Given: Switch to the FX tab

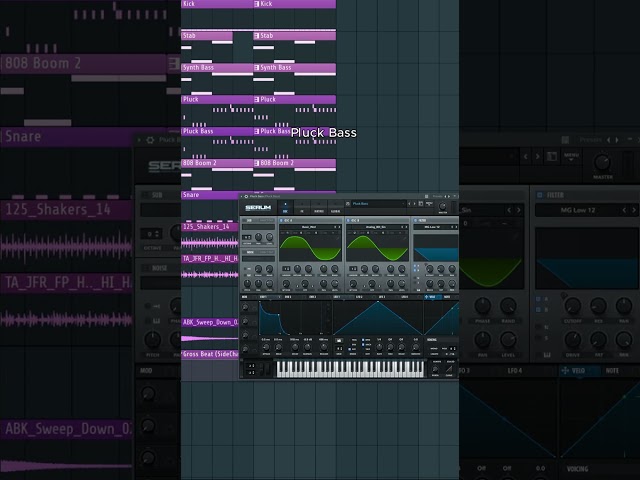Looking at the screenshot, I should [x=302, y=208].
